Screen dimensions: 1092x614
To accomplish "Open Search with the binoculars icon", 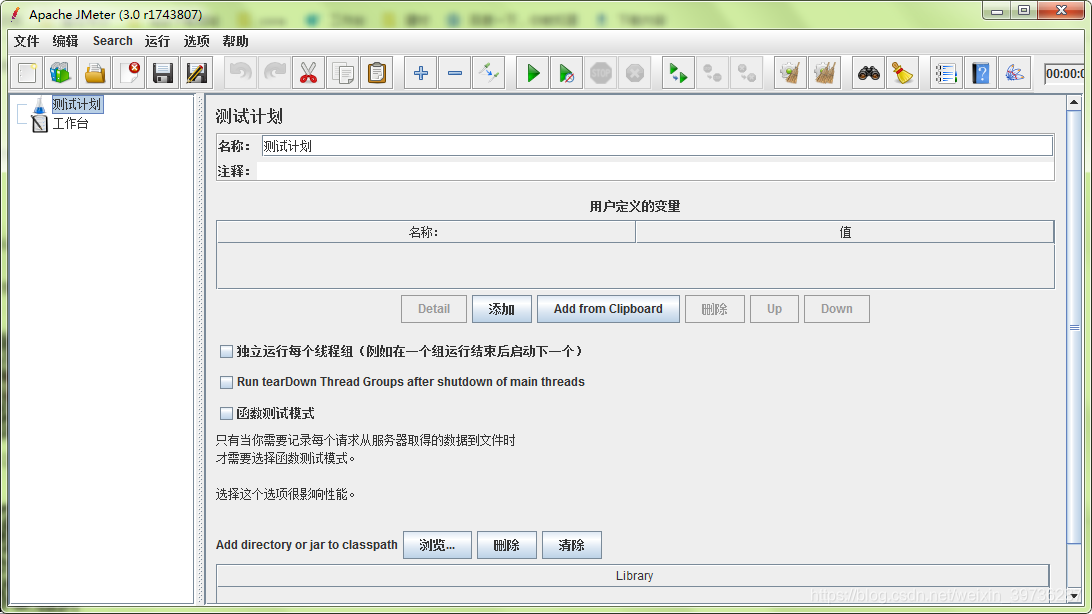I will [x=868, y=73].
